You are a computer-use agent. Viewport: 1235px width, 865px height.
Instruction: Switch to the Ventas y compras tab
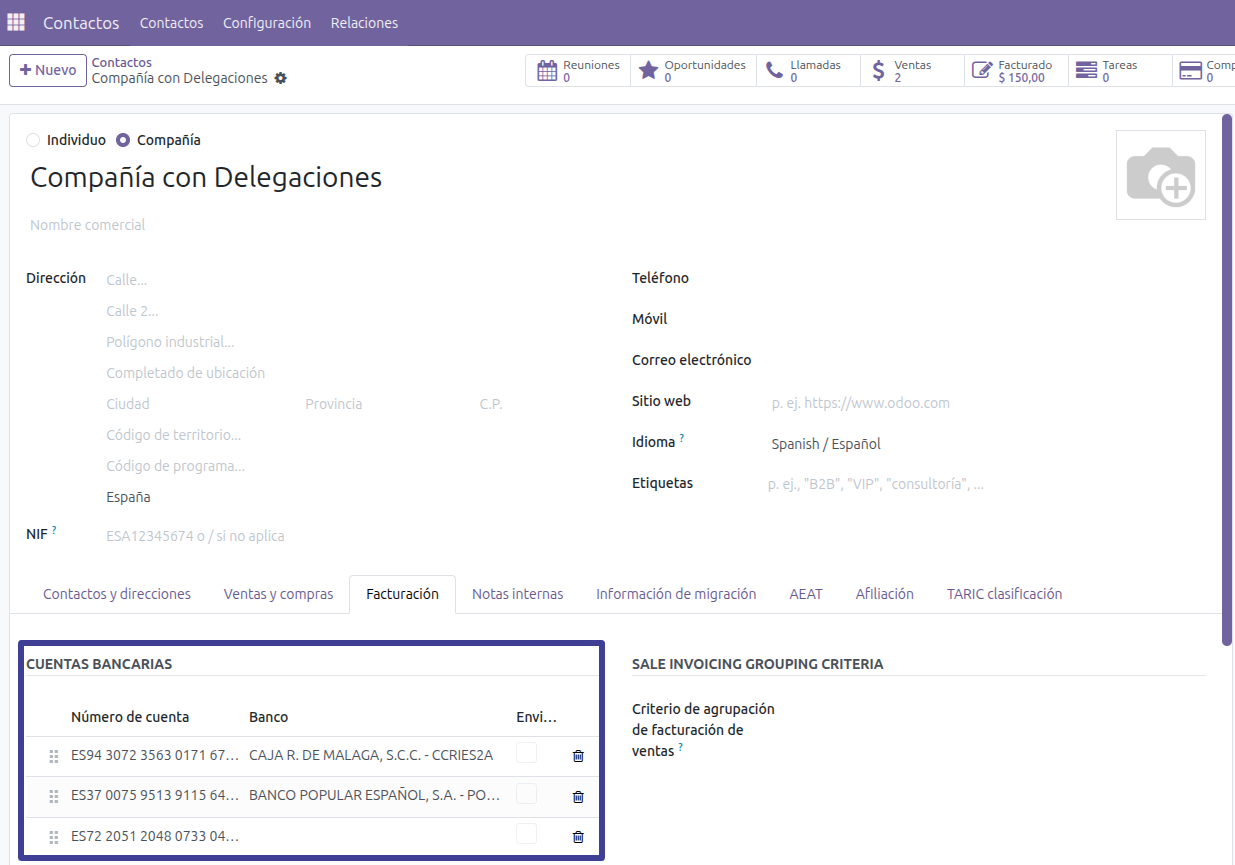pyautogui.click(x=278, y=594)
